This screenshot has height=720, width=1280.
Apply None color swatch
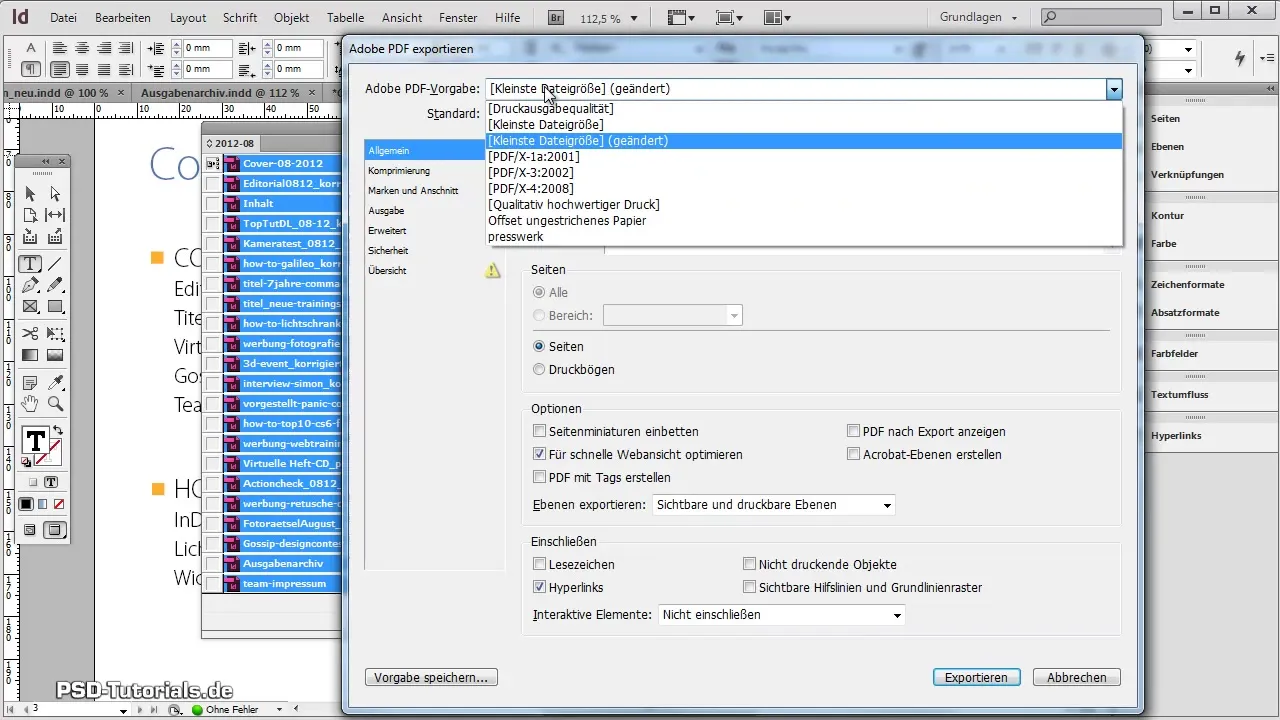[59, 504]
